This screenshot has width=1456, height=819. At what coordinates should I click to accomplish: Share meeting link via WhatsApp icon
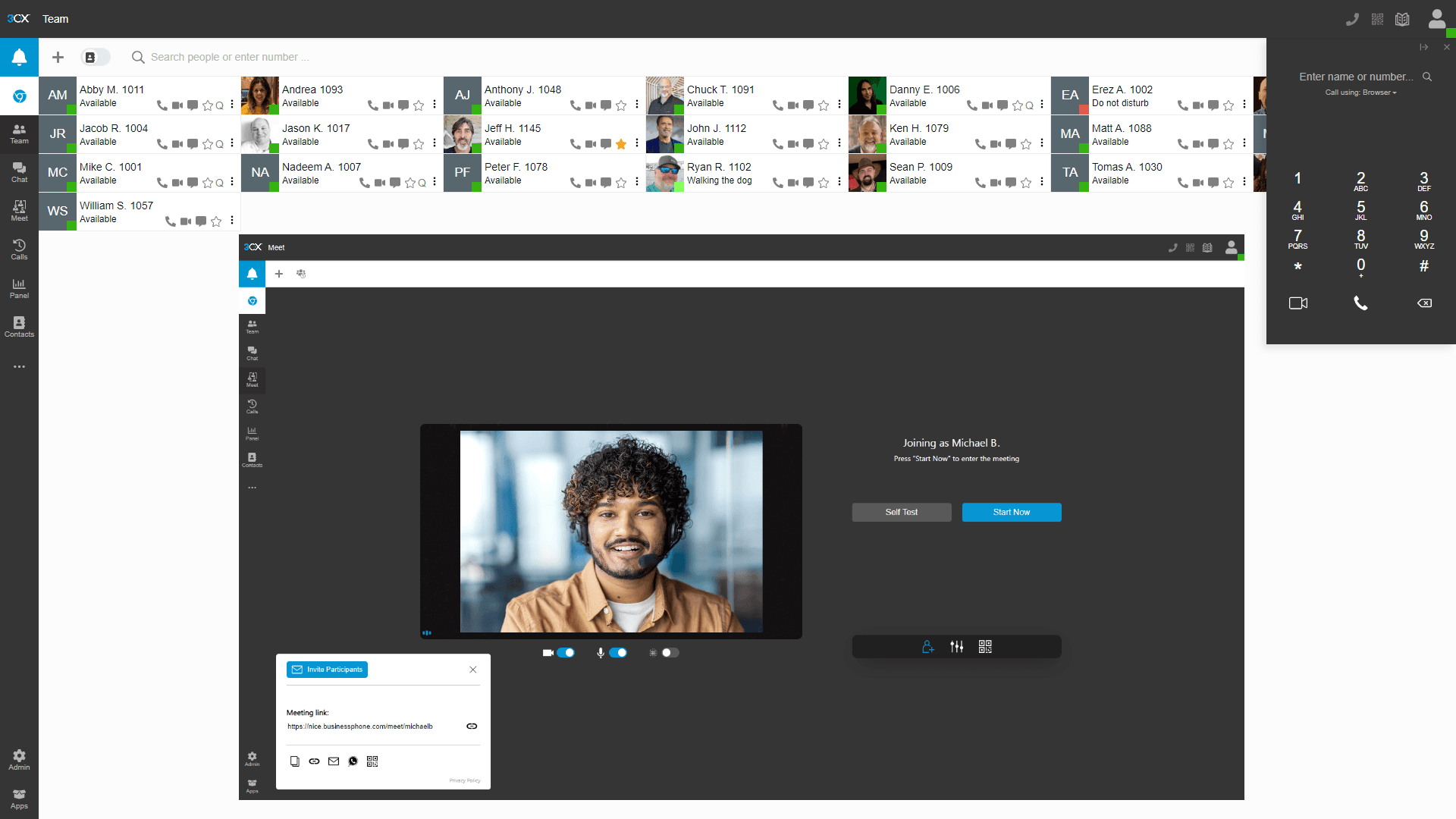[353, 761]
